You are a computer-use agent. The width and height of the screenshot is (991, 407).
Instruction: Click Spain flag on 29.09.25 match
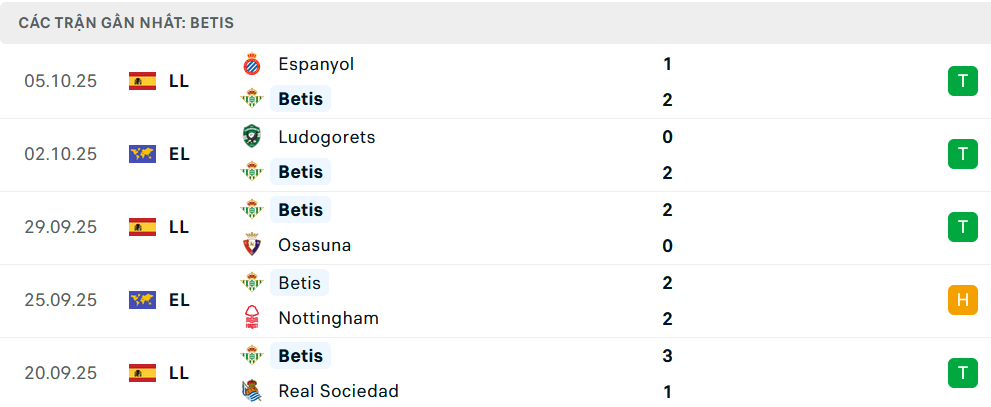pos(142,227)
